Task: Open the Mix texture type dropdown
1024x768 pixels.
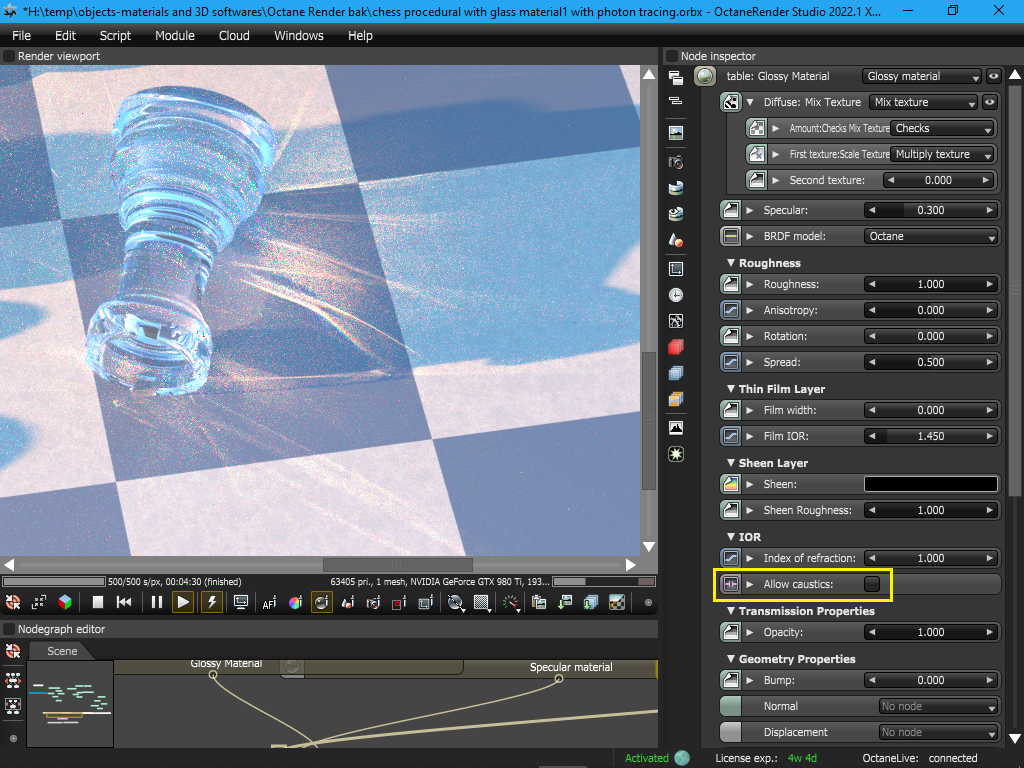Action: click(924, 102)
